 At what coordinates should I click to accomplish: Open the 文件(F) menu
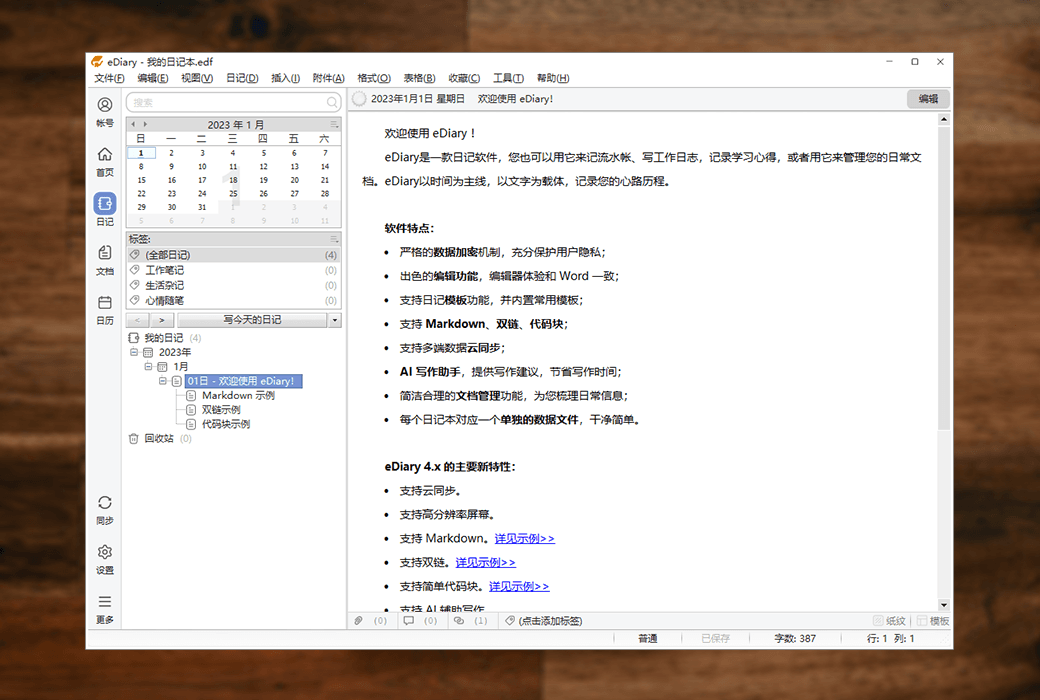pos(109,78)
